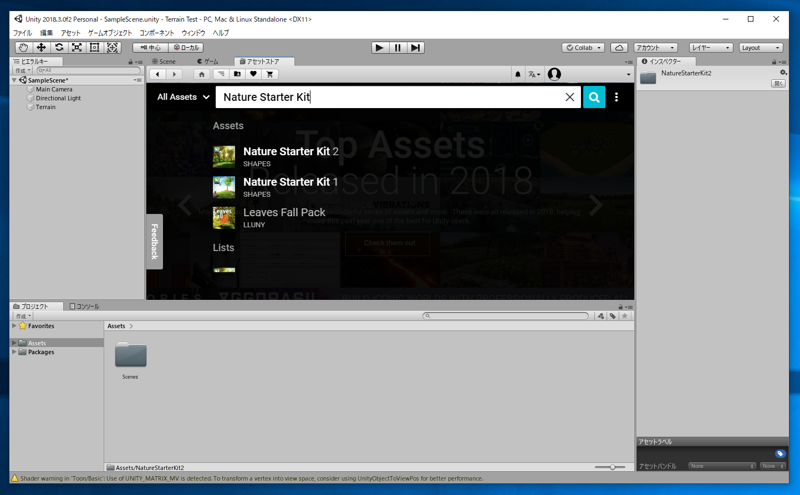The width and height of the screenshot is (800, 495).
Task: Open the wish list heart icon
Action: [x=253, y=74]
